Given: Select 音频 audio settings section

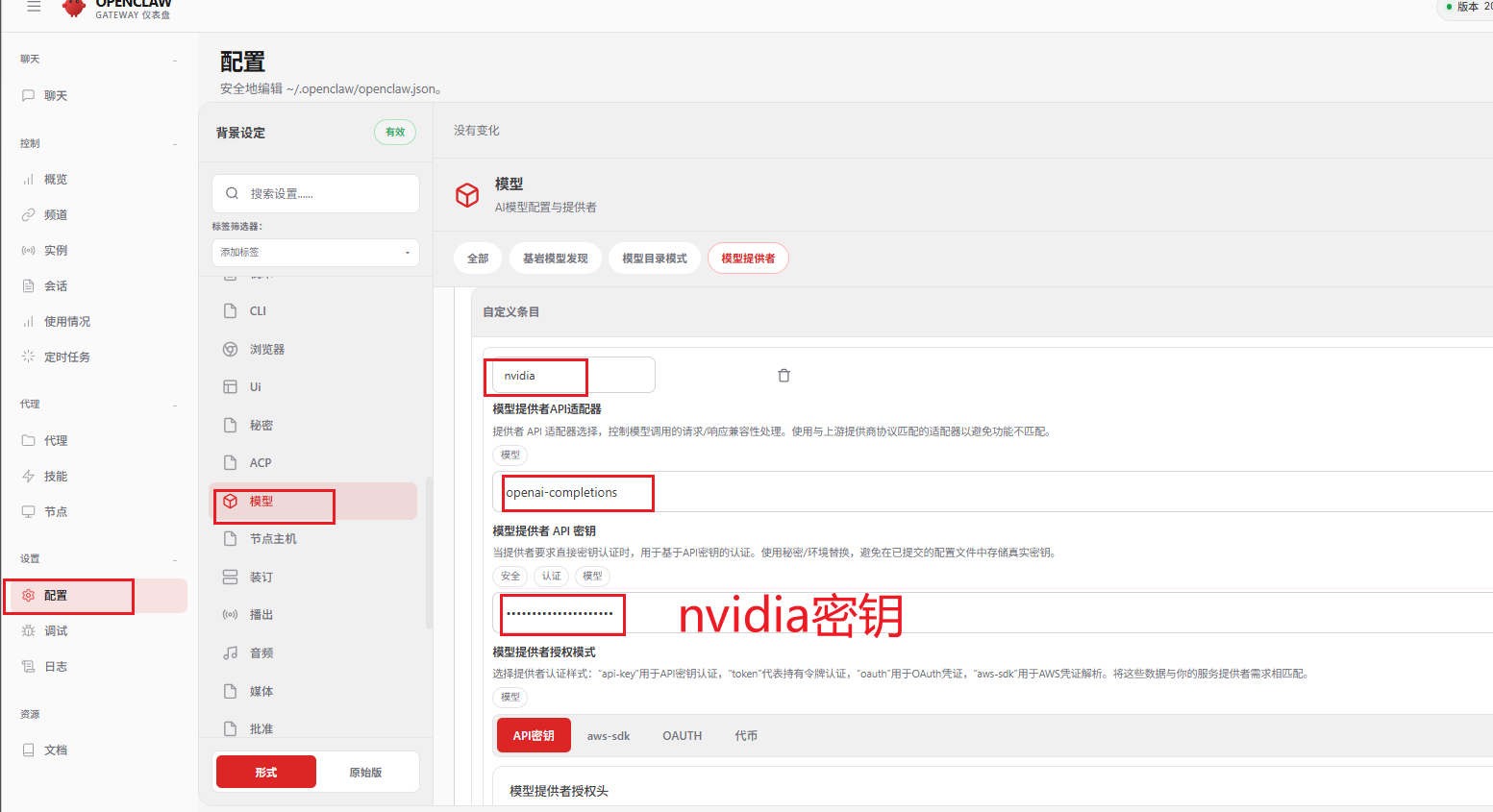Looking at the screenshot, I should click(x=261, y=653).
